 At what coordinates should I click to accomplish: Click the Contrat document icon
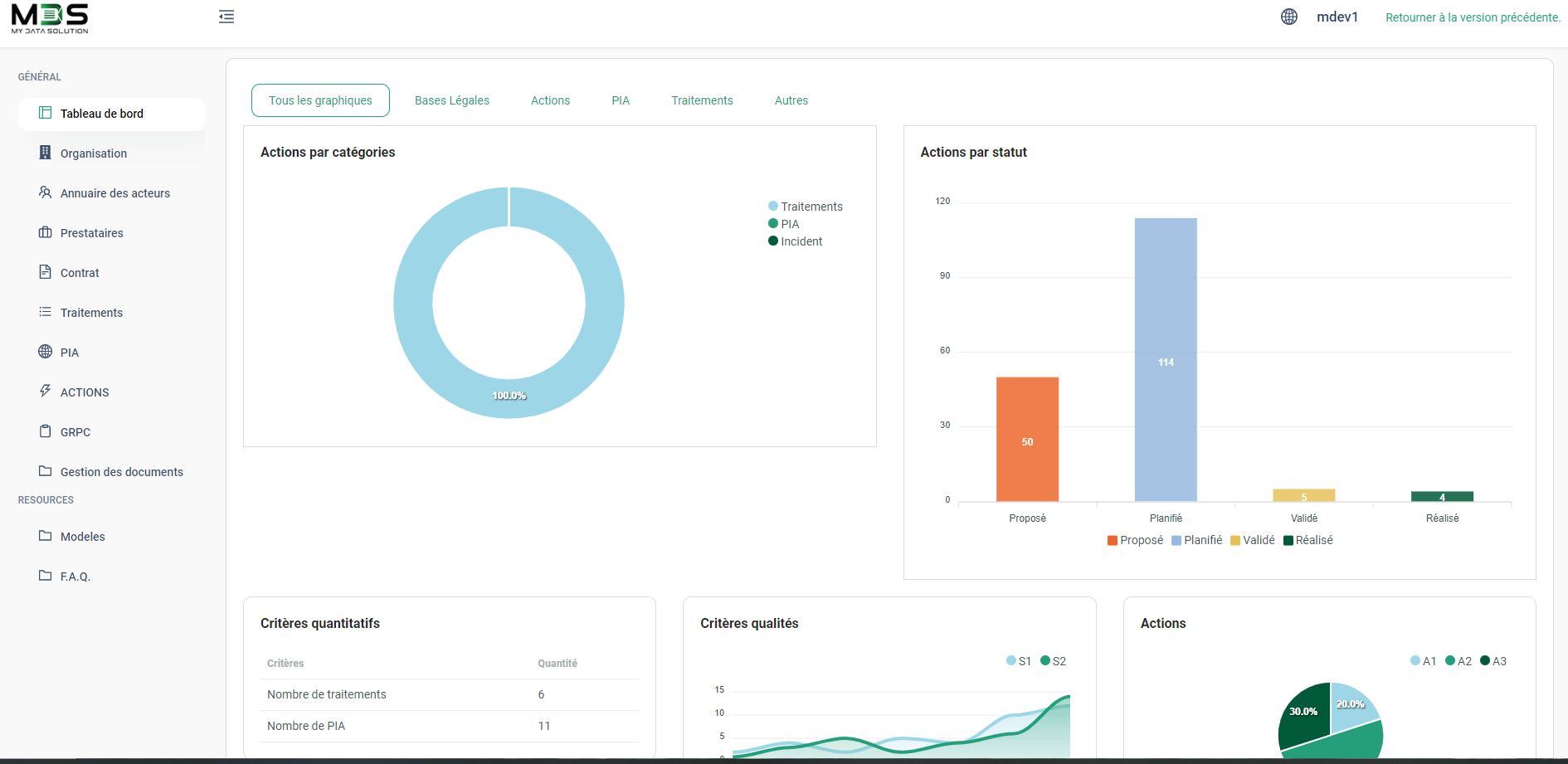[46, 272]
